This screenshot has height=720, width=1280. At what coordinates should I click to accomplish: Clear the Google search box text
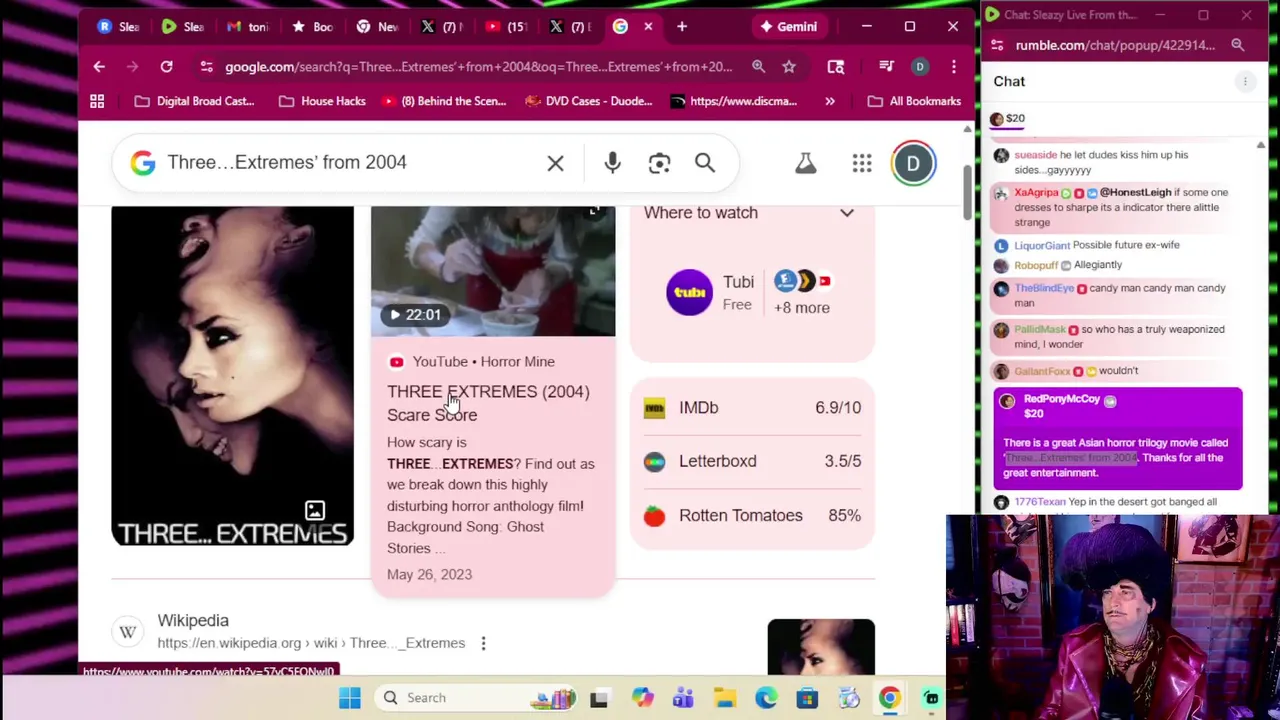pyautogui.click(x=555, y=163)
